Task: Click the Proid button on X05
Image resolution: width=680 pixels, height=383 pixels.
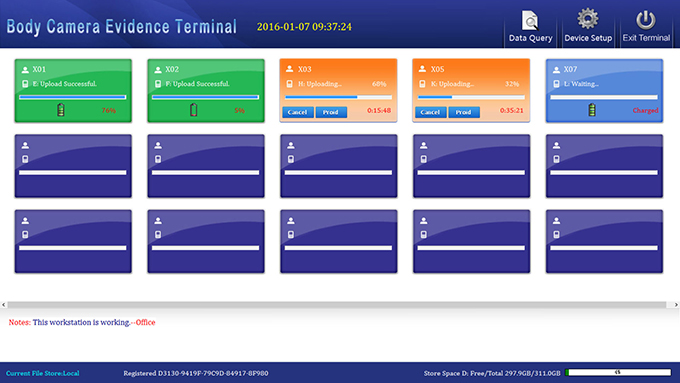Action: (x=464, y=112)
